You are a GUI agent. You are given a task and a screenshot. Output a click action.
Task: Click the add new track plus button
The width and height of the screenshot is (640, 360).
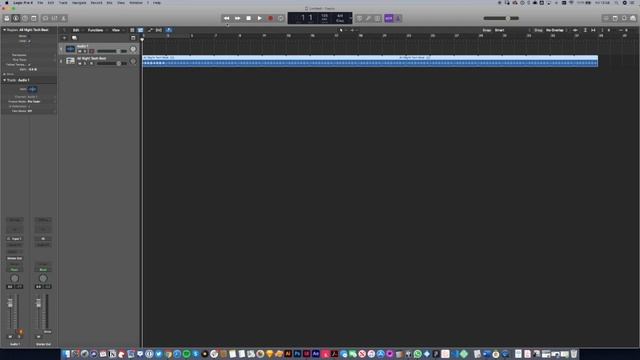[x=64, y=38]
